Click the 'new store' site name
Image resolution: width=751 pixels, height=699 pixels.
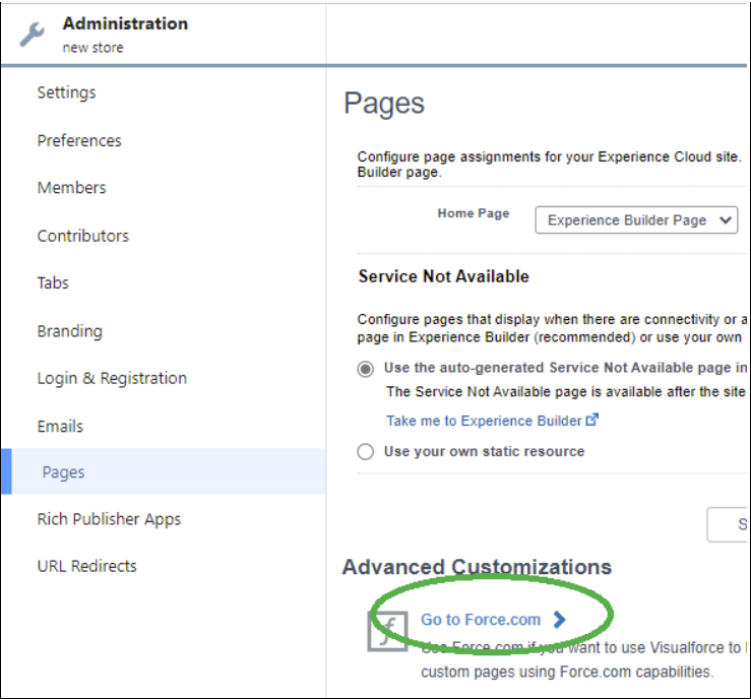click(x=93, y=47)
